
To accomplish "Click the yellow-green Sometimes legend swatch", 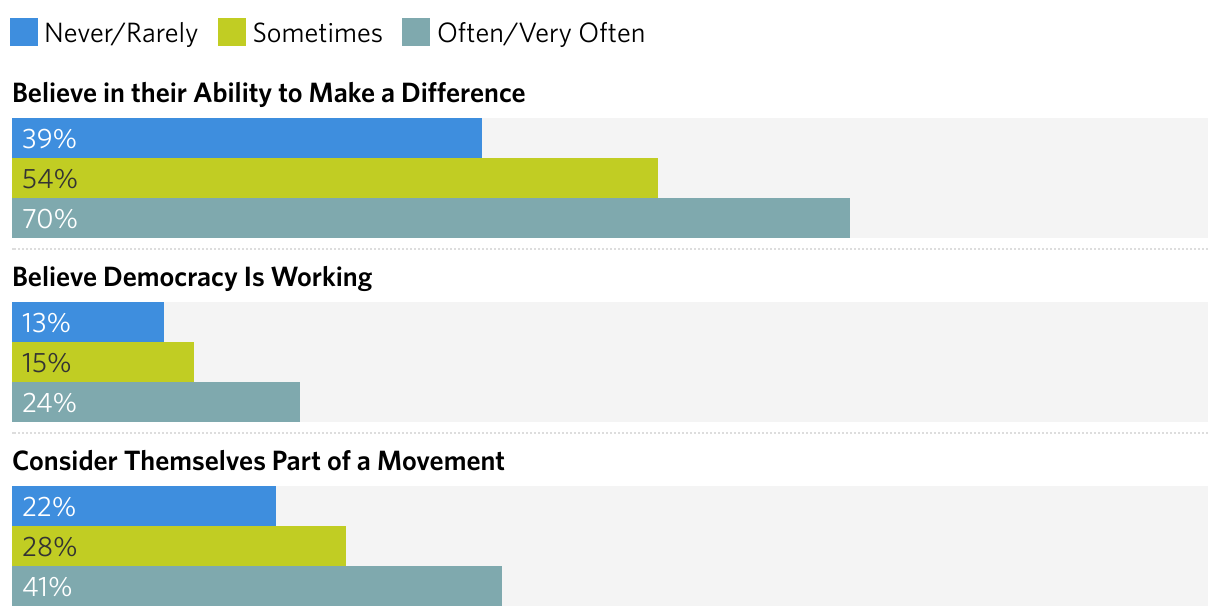I will [232, 32].
